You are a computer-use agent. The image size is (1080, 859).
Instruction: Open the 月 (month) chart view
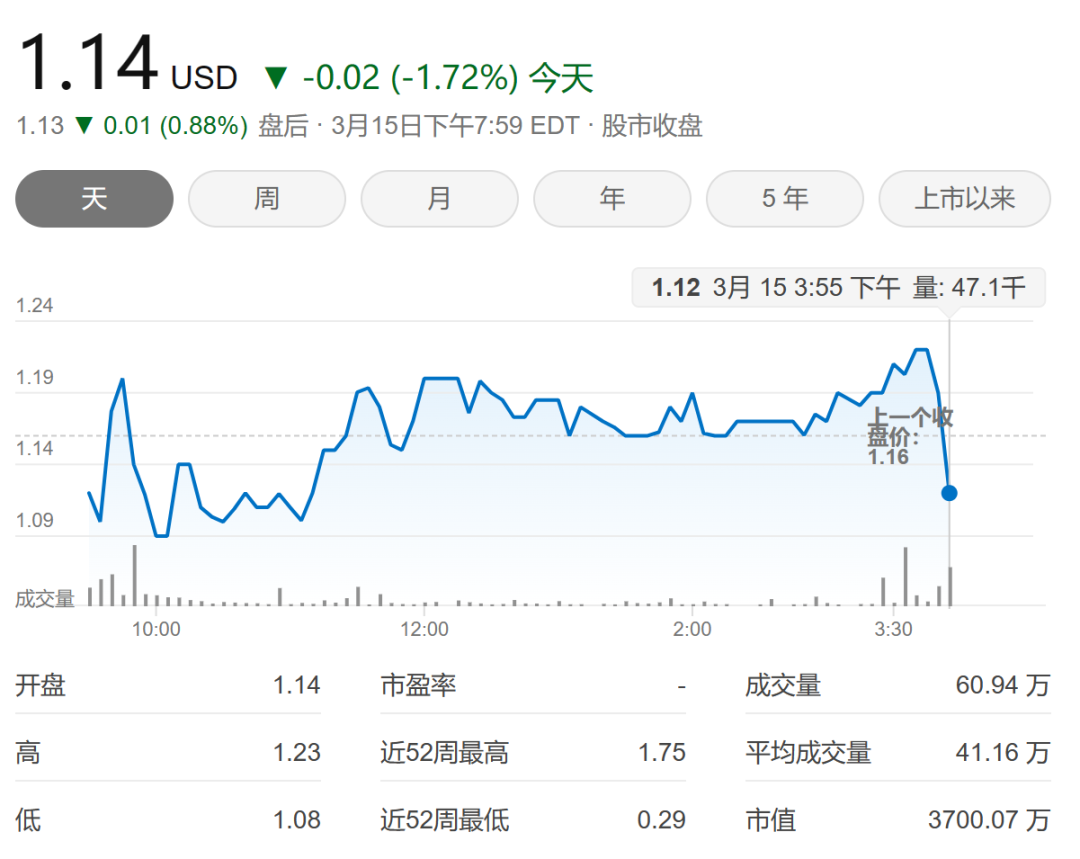439,199
